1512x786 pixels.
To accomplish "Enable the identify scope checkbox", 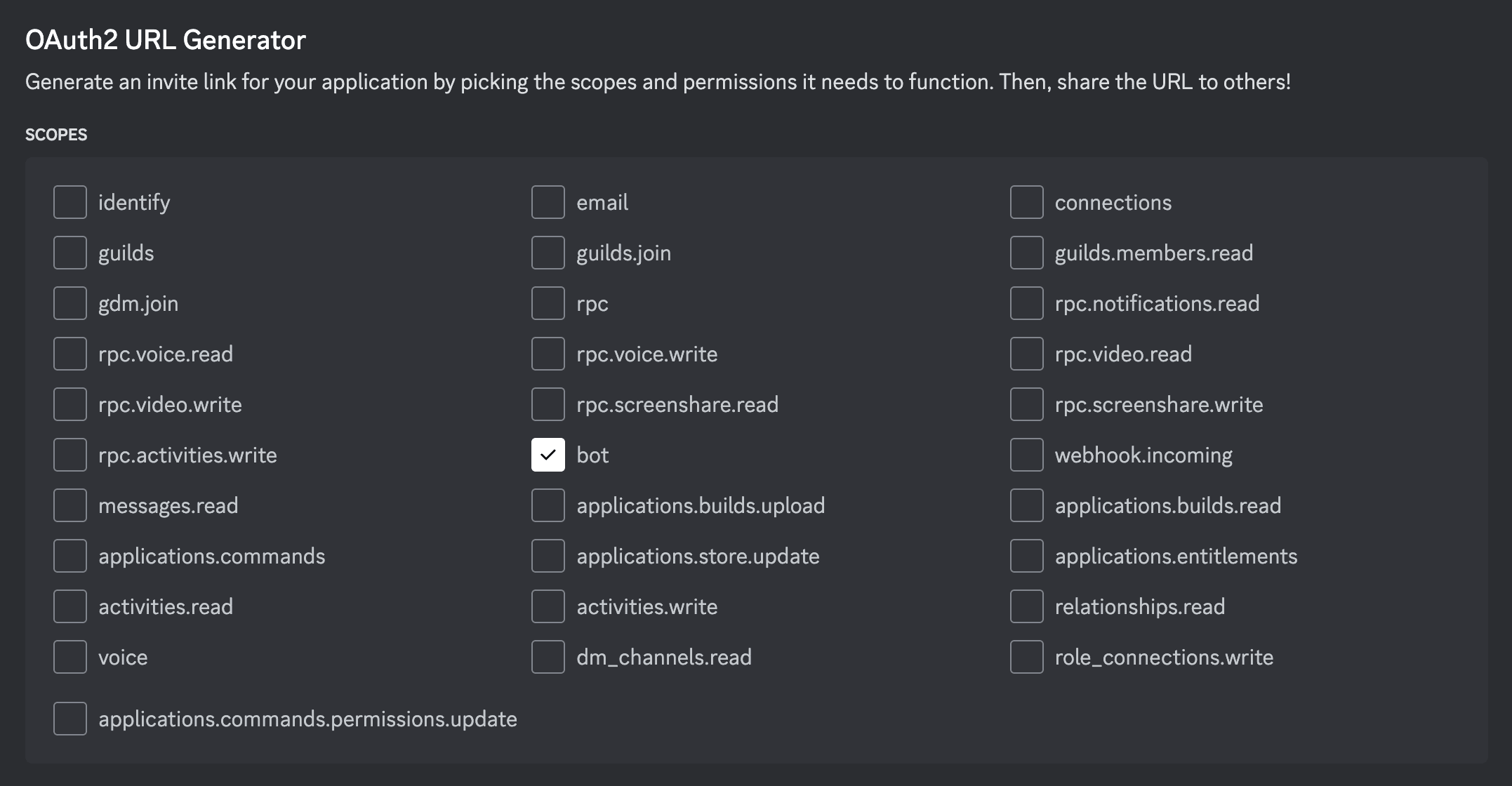I will click(69, 201).
